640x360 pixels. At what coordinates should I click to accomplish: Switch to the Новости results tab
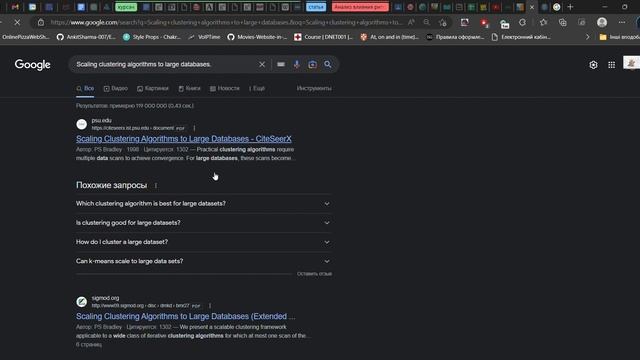click(x=224, y=89)
